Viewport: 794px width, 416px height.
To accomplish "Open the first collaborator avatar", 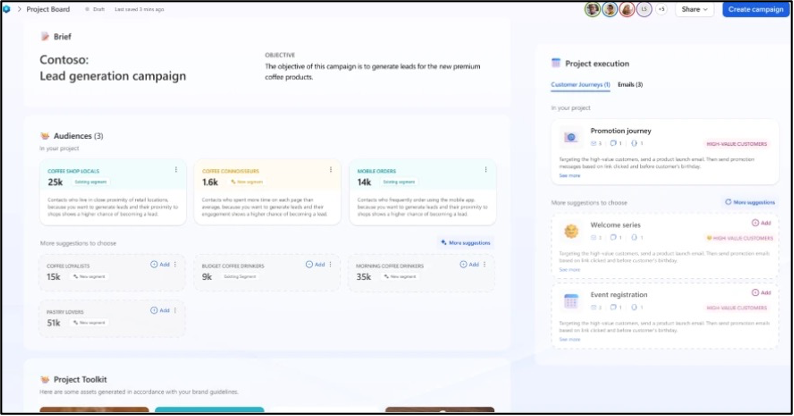I will [x=592, y=9].
